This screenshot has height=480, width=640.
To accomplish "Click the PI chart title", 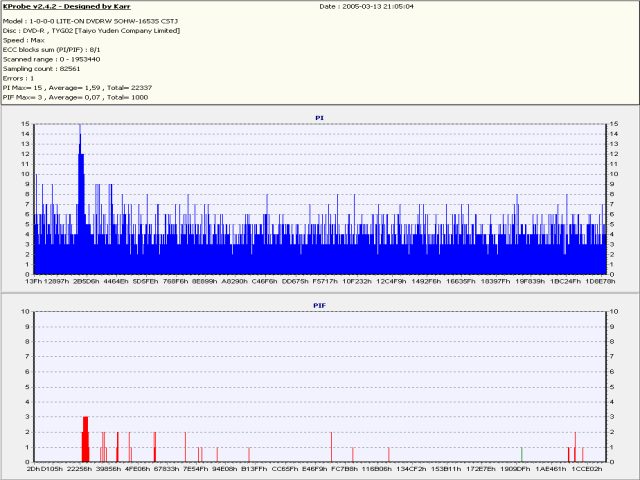I will tap(319, 118).
